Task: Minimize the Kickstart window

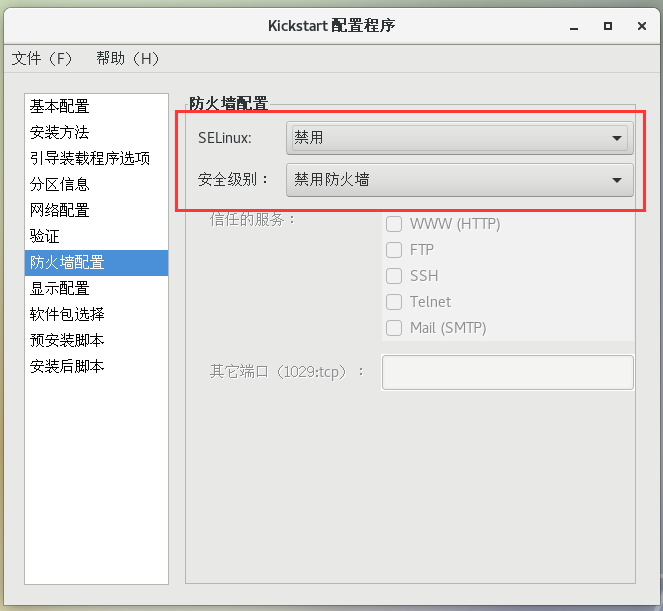Action: [x=574, y=27]
